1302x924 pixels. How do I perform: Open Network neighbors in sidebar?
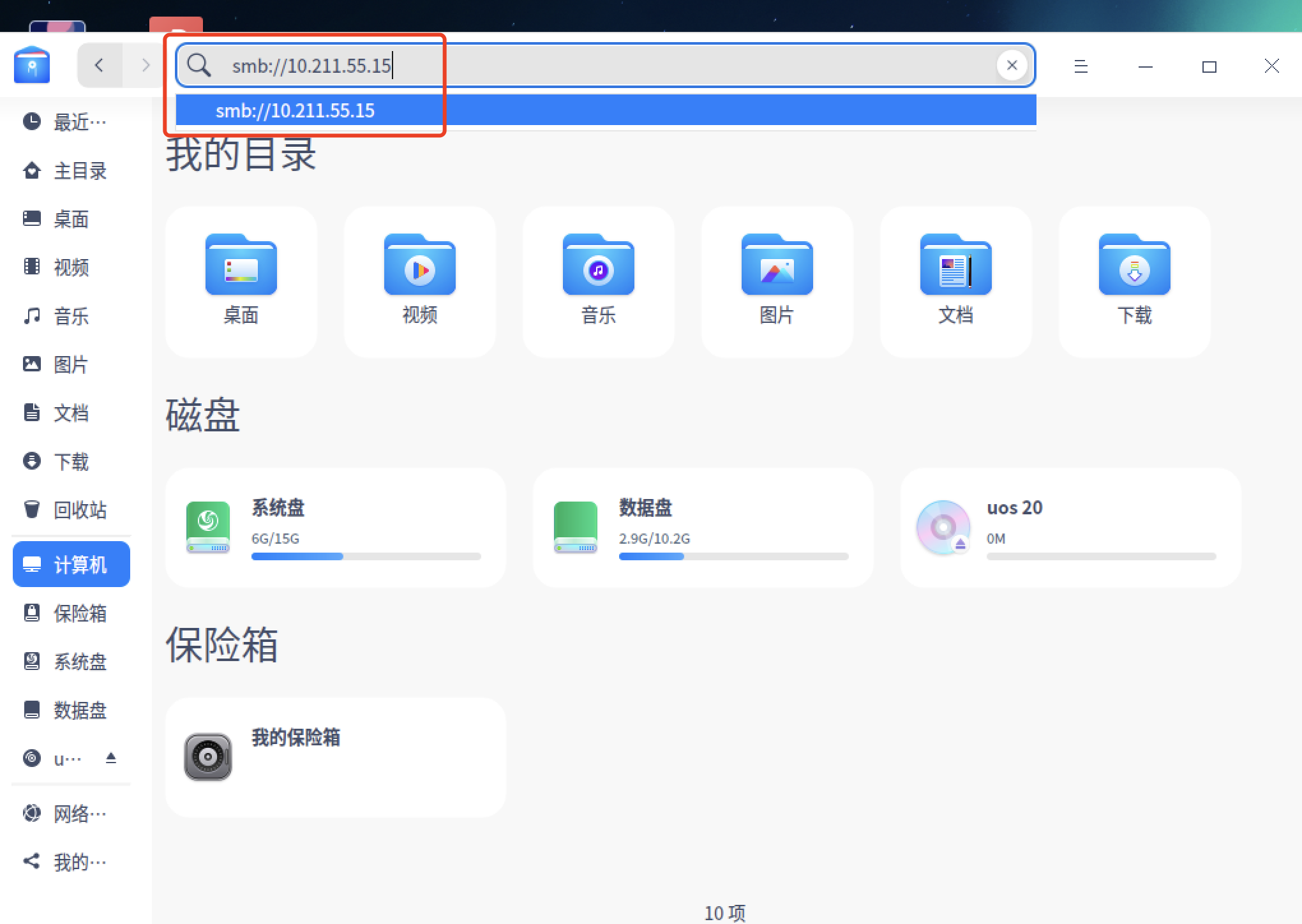point(70,814)
